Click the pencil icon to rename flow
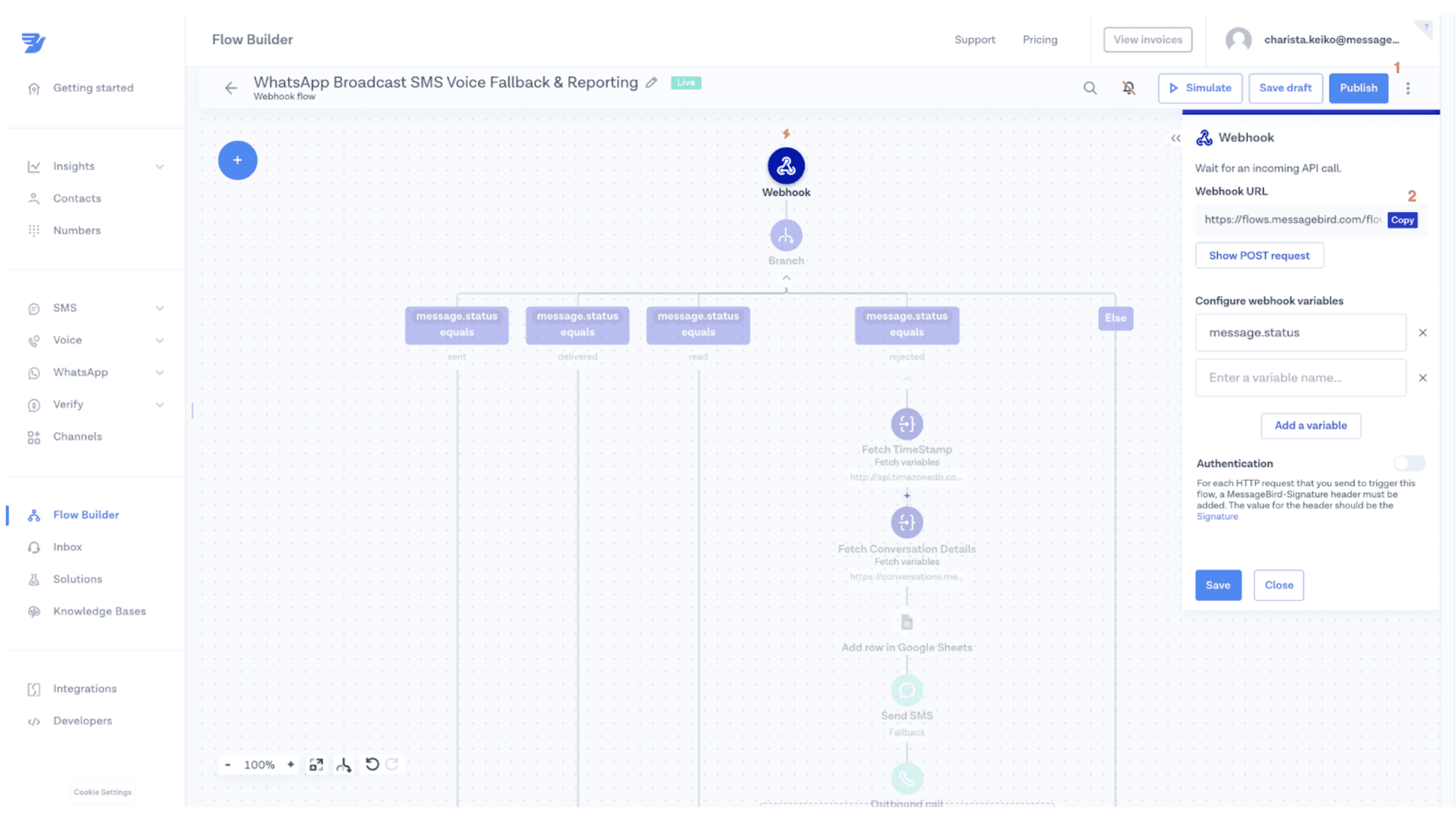Screen dimensions: 1456x819 [x=651, y=82]
